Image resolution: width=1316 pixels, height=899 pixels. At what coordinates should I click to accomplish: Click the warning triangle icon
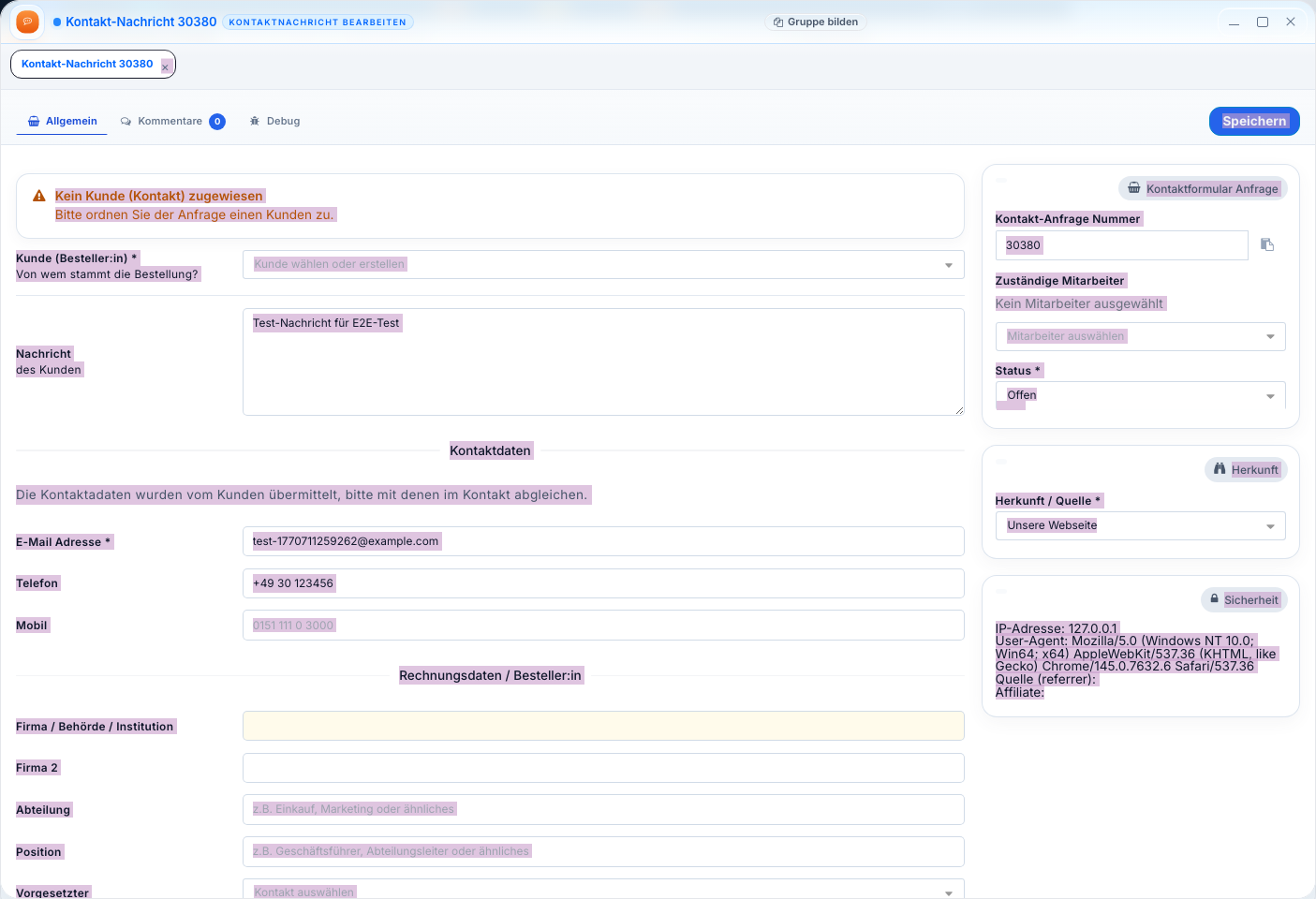coord(39,196)
